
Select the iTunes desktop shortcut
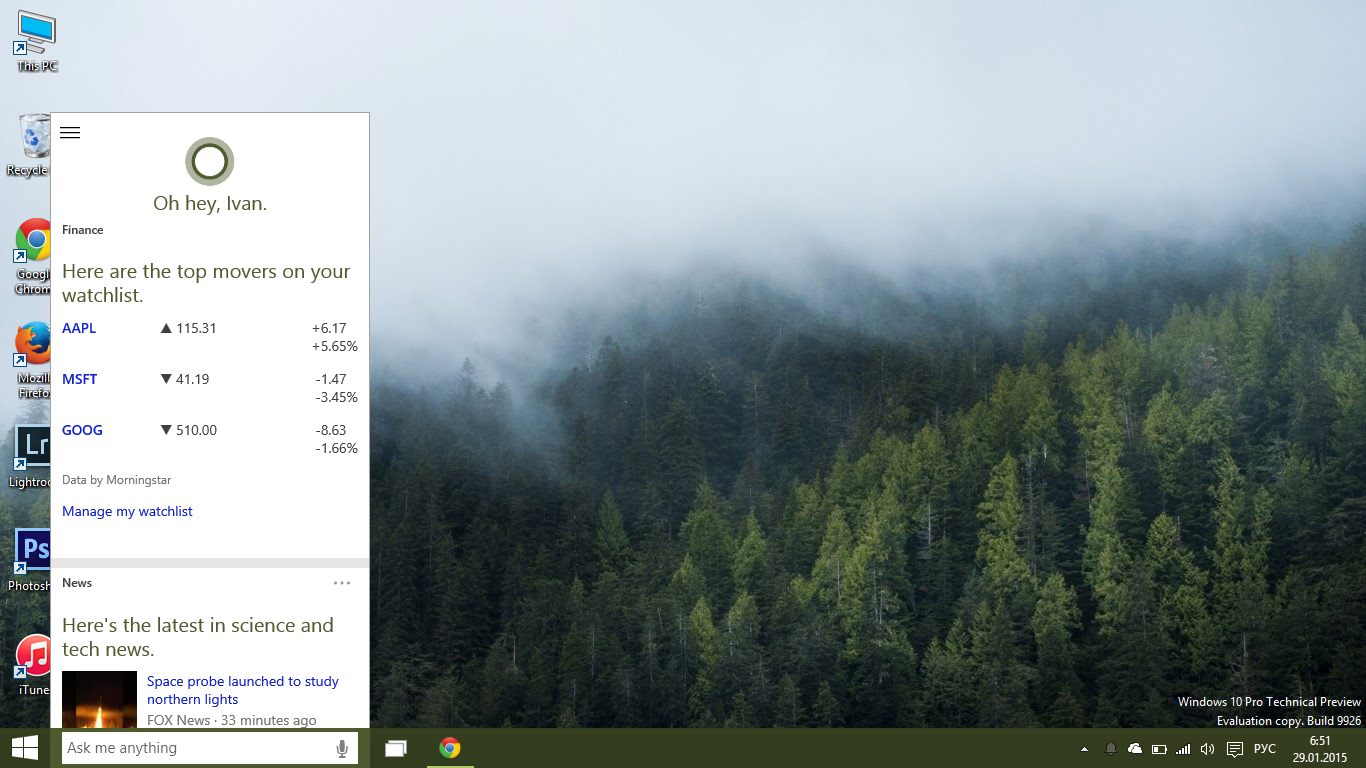coord(33,665)
